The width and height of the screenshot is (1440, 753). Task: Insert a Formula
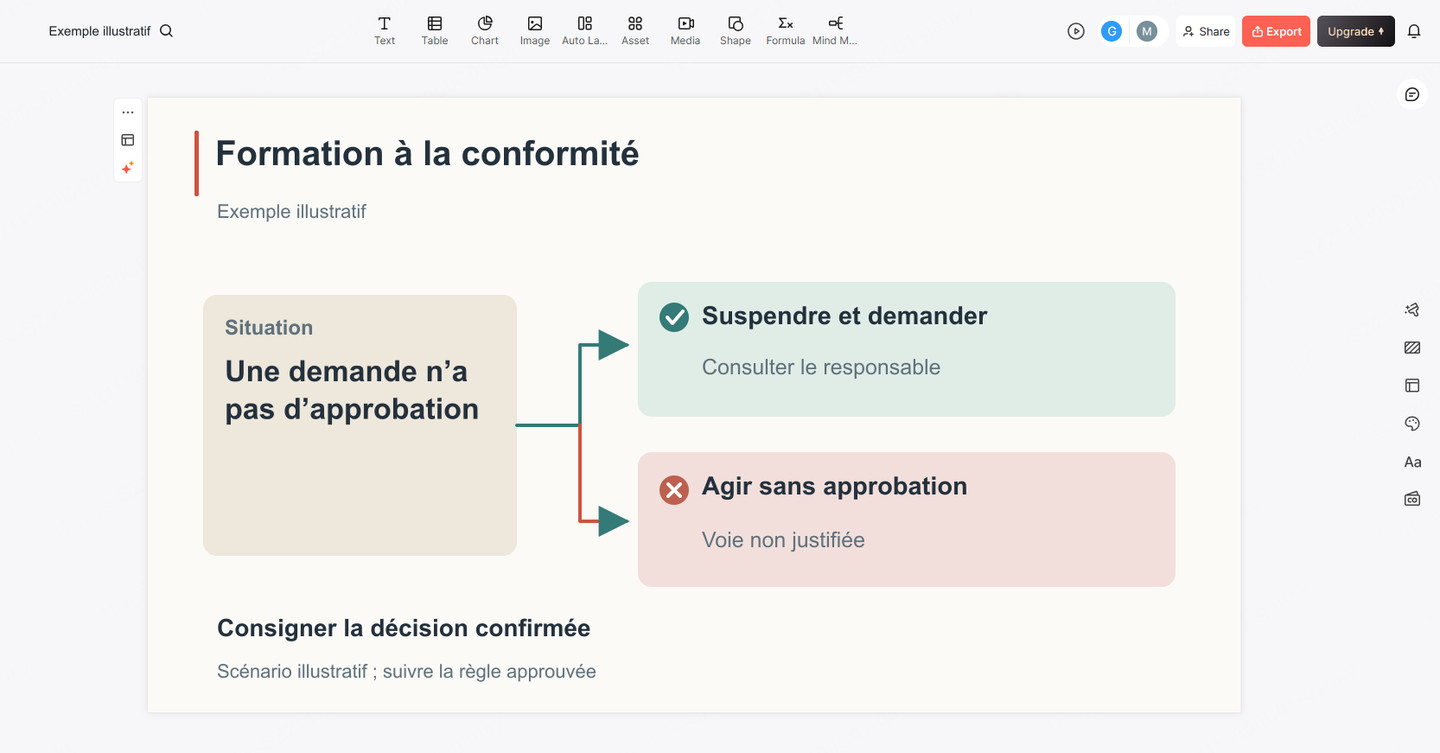[785, 31]
